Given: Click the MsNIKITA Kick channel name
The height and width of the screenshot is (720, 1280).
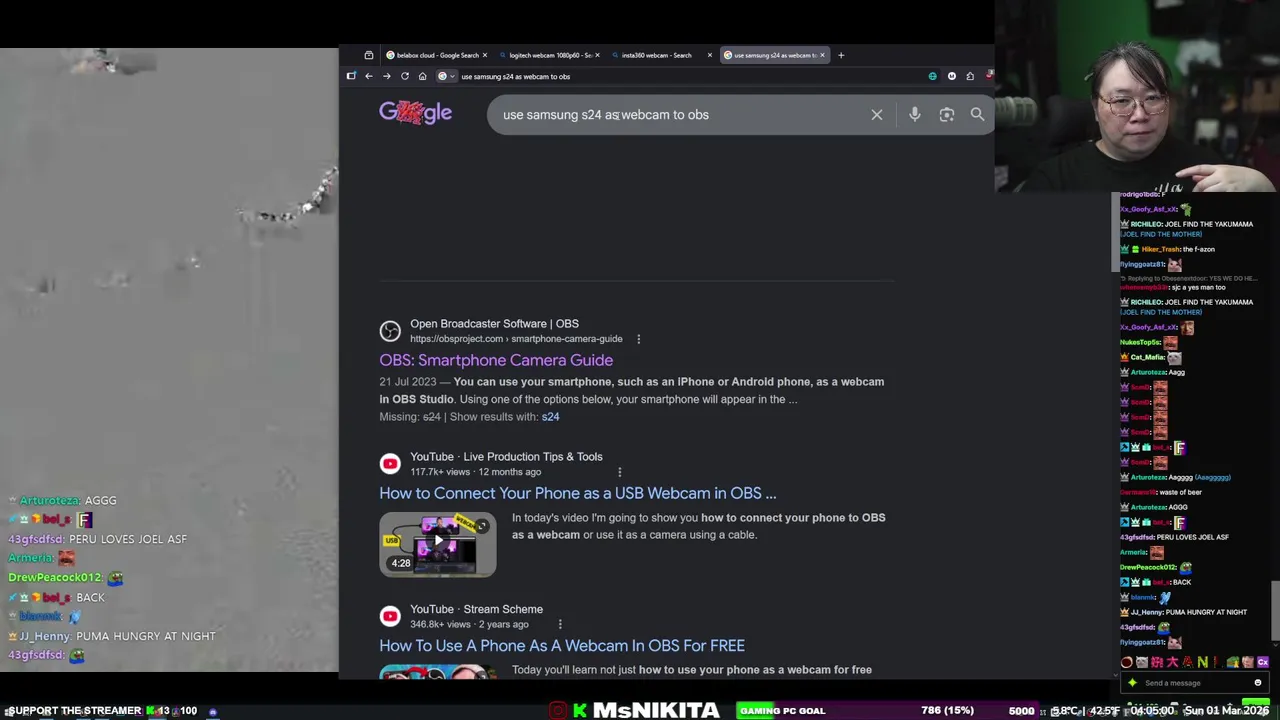Looking at the screenshot, I should tap(656, 711).
